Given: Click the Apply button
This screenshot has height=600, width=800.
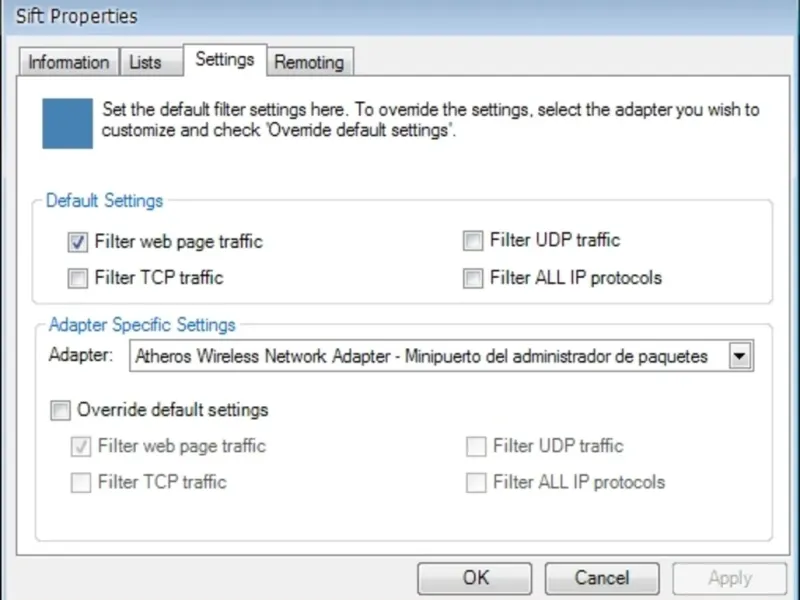Looking at the screenshot, I should point(729,578).
